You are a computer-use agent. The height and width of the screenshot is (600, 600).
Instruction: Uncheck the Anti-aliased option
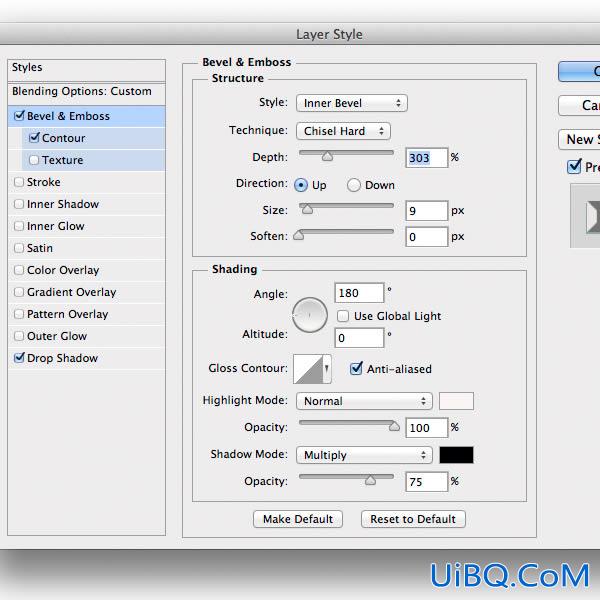[x=356, y=368]
